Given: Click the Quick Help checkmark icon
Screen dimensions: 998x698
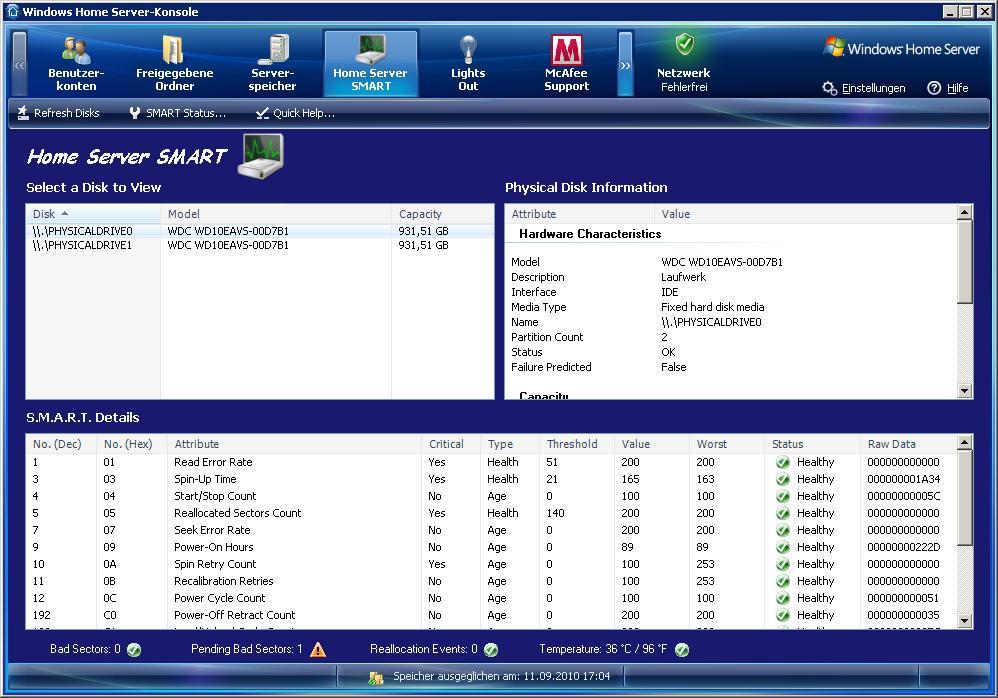Looking at the screenshot, I should click(x=262, y=113).
